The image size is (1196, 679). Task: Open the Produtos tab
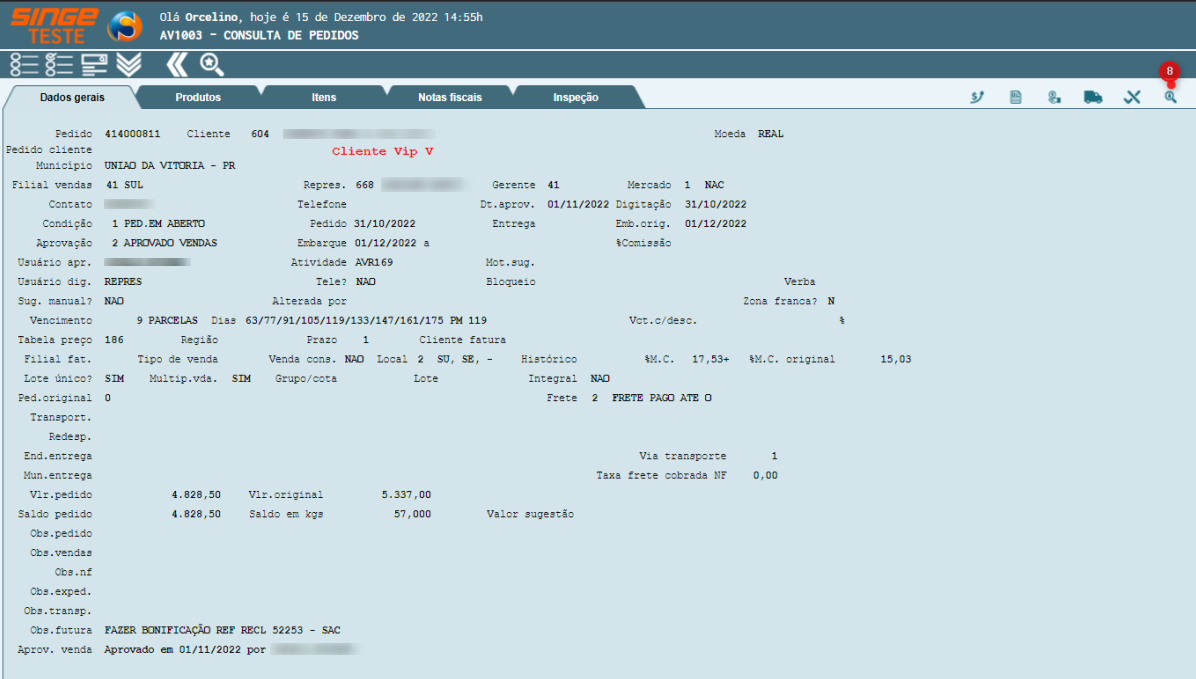click(198, 98)
